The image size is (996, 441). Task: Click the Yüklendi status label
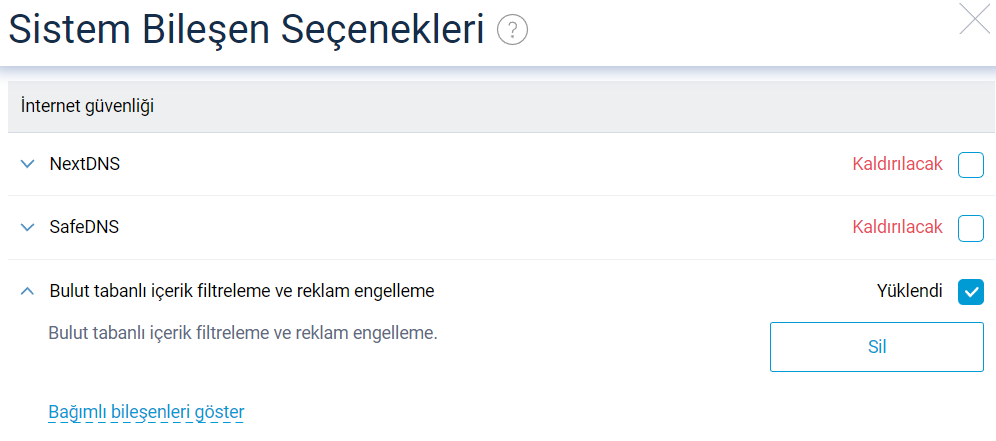pos(910,292)
